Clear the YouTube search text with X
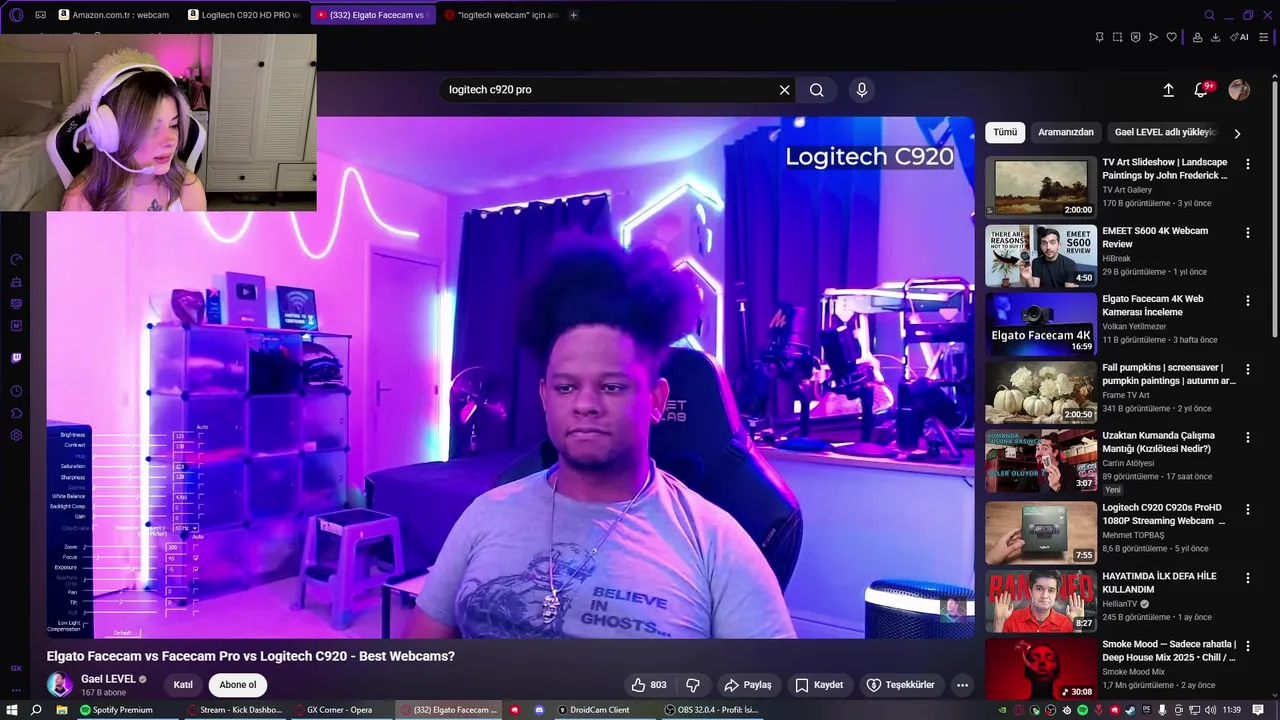 785,90
